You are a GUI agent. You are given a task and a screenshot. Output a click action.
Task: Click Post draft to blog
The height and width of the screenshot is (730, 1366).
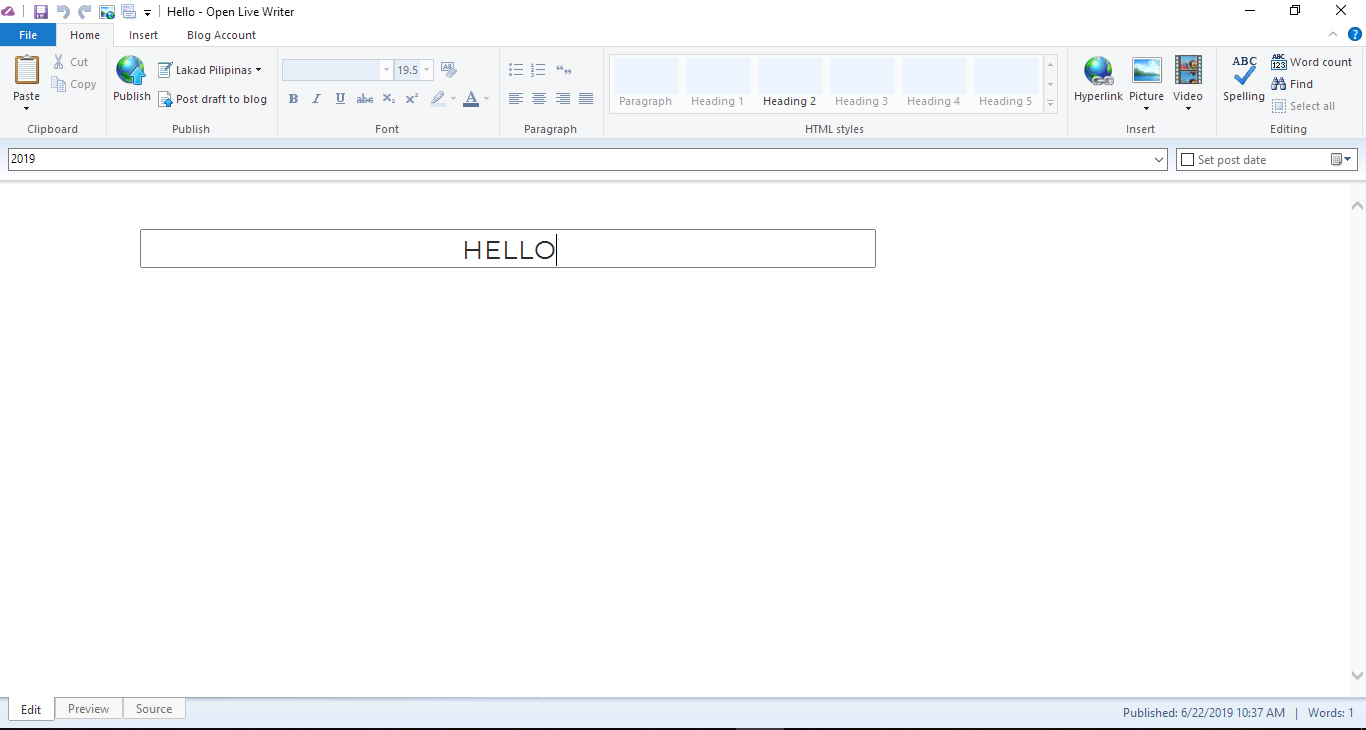coord(212,99)
